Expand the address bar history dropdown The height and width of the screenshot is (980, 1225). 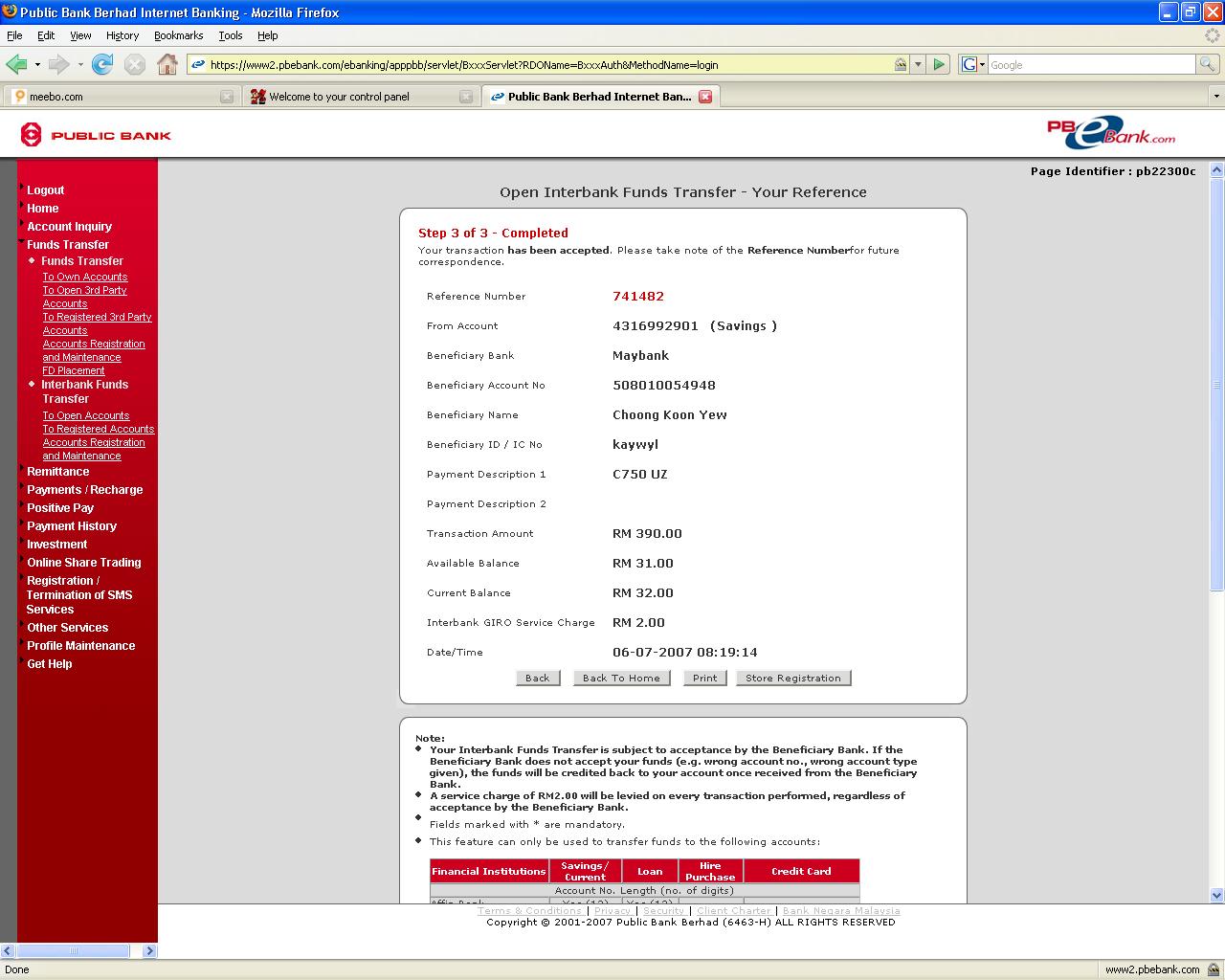[918, 64]
